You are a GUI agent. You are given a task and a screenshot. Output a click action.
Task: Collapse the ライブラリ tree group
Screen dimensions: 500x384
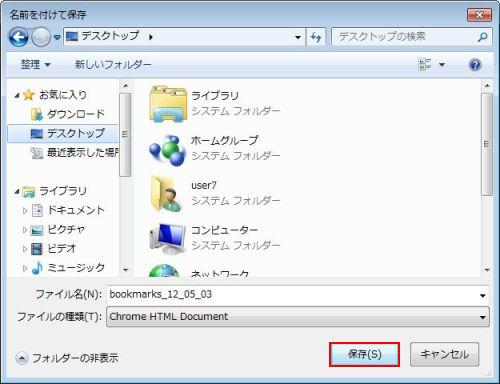[x=17, y=192]
